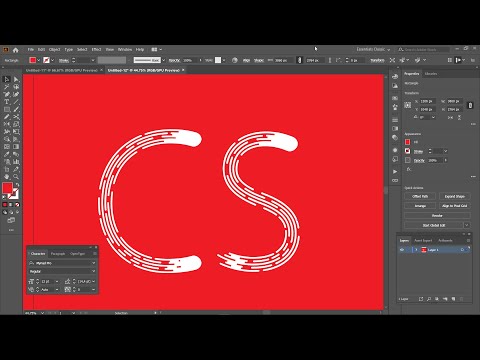Viewport: 480px width, 360px height.
Task: Select the Type tool
Action: click(7, 102)
